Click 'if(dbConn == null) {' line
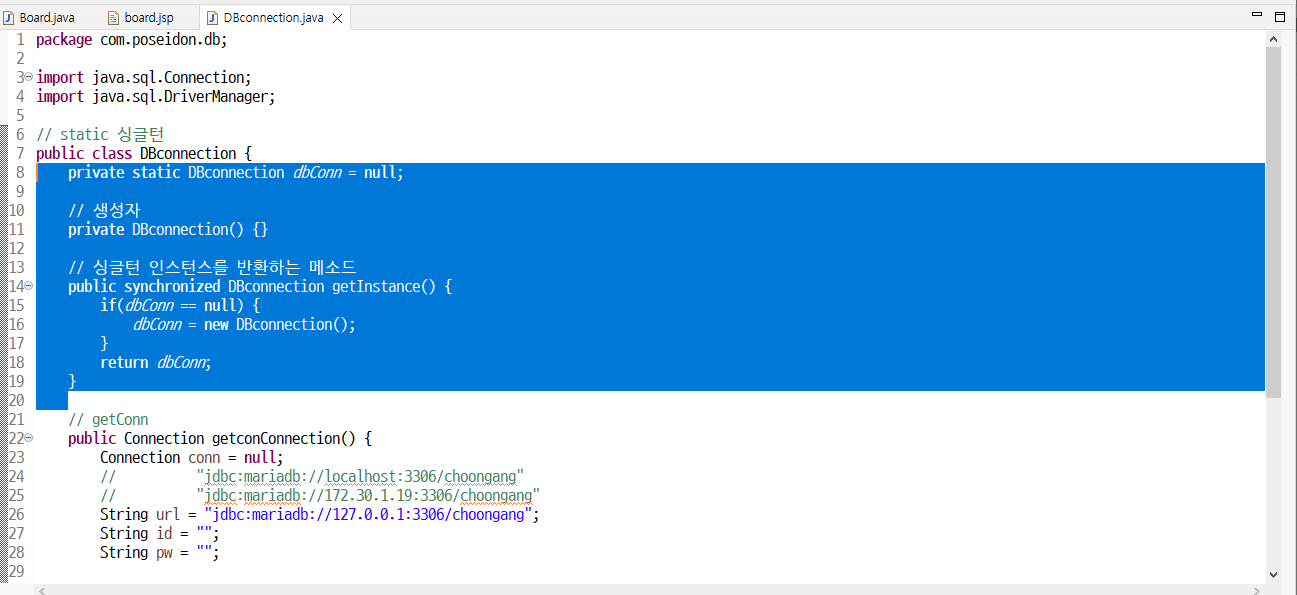This screenshot has width=1297, height=595. [x=180, y=306]
